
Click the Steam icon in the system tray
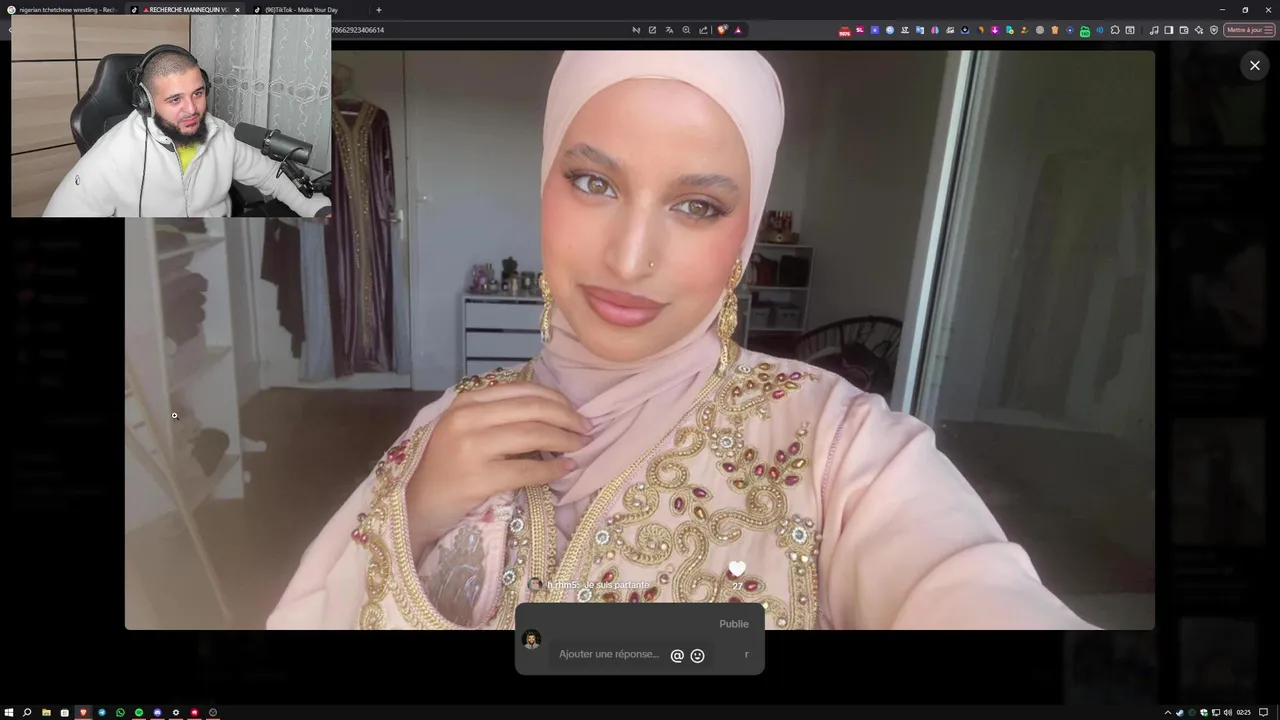[x=1180, y=712]
